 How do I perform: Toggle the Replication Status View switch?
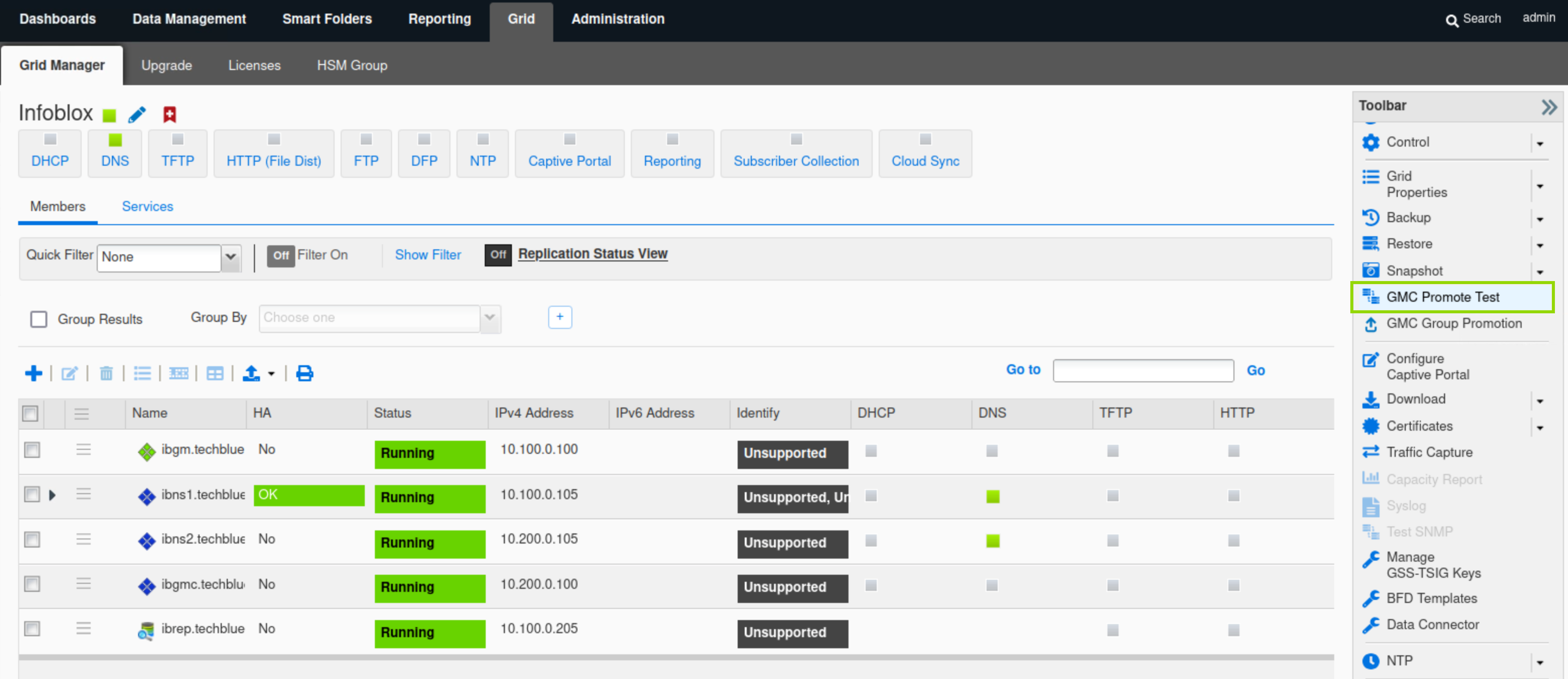click(497, 254)
